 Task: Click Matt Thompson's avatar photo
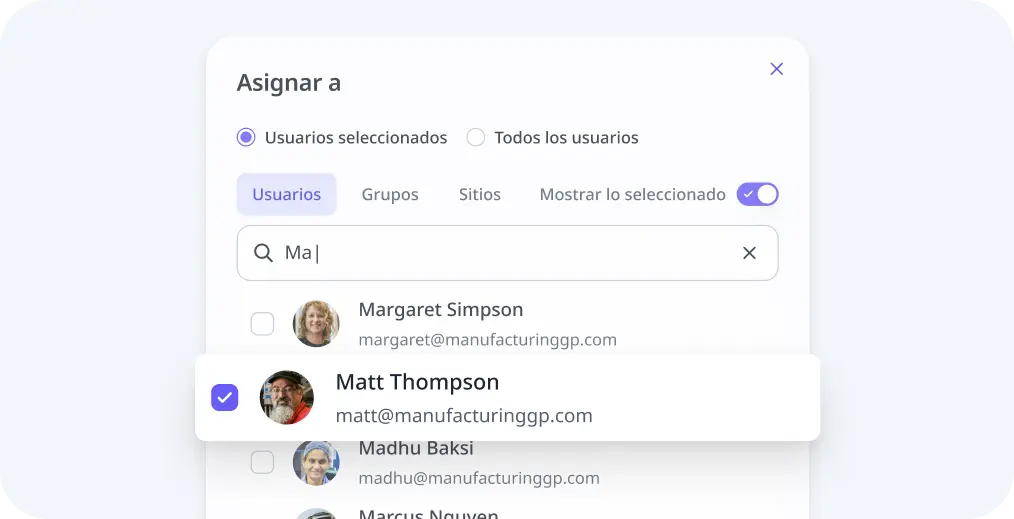tap(287, 397)
